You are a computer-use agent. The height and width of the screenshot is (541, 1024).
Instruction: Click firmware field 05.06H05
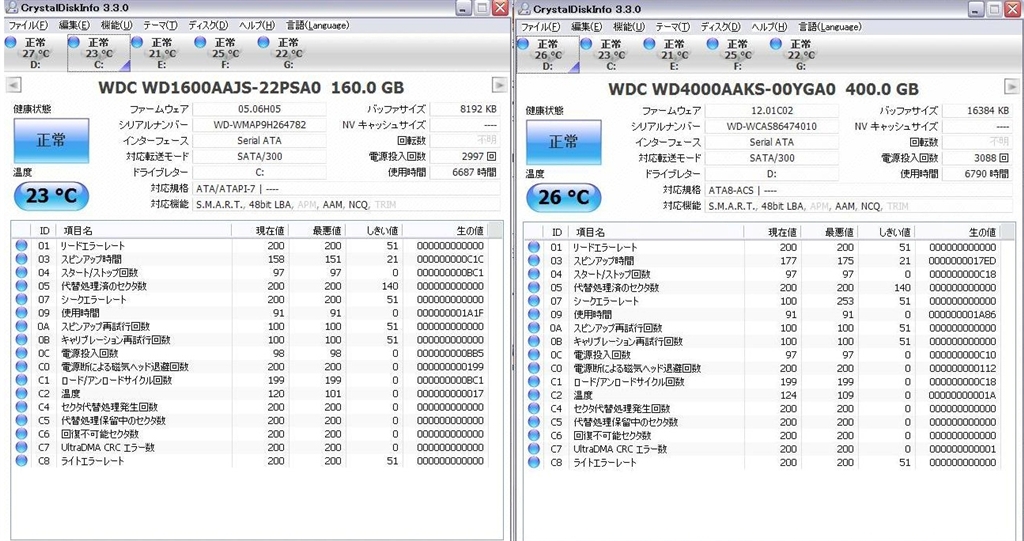point(259,109)
